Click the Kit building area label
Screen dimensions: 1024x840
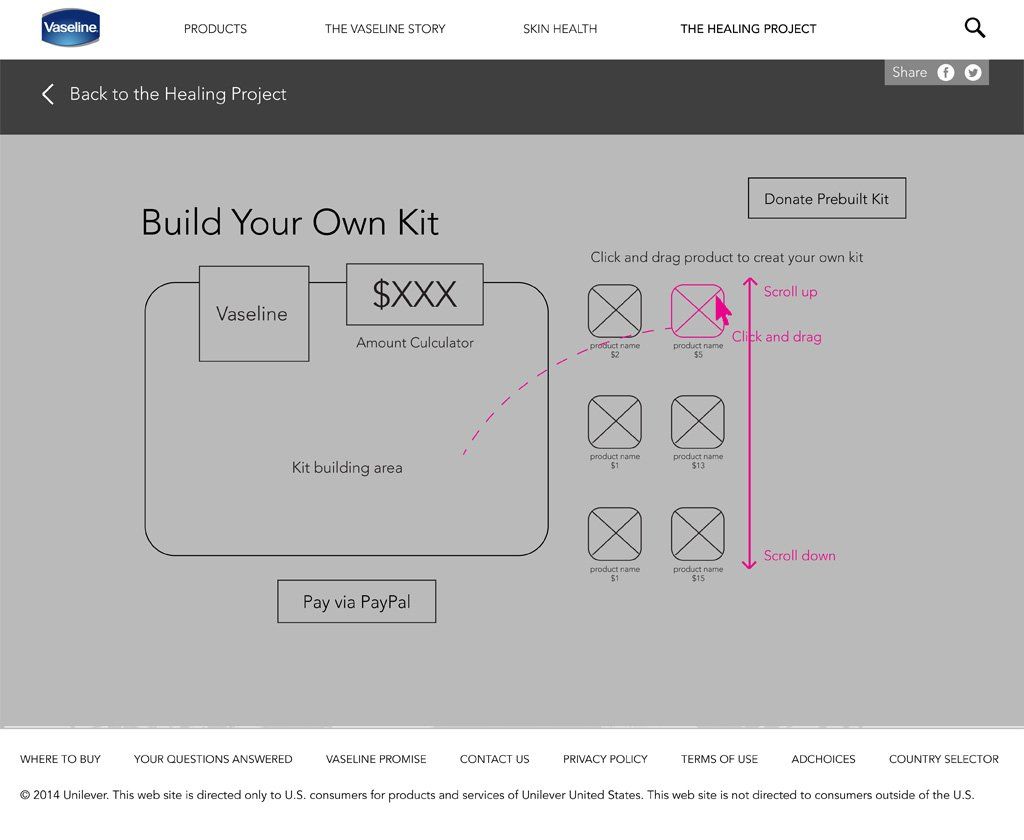coord(347,468)
